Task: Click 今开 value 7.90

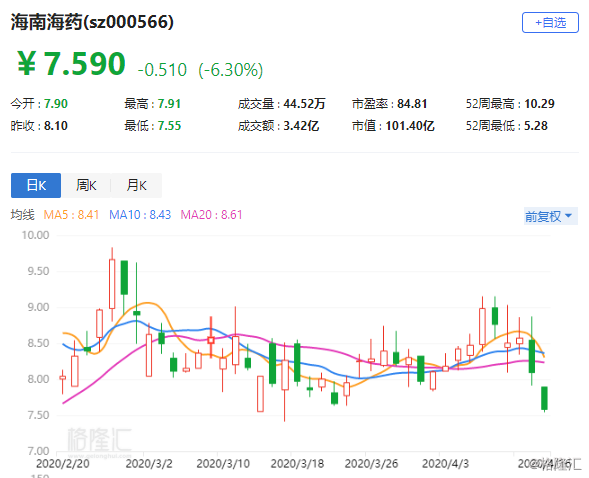Action: coord(56,104)
